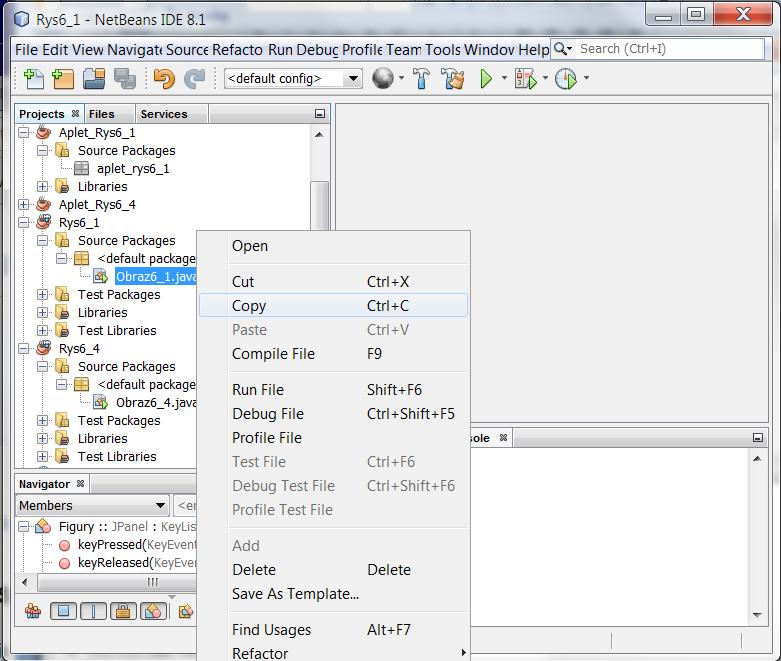781x661 pixels.
Task: Choose Copy in the context menu
Action: [x=333, y=305]
